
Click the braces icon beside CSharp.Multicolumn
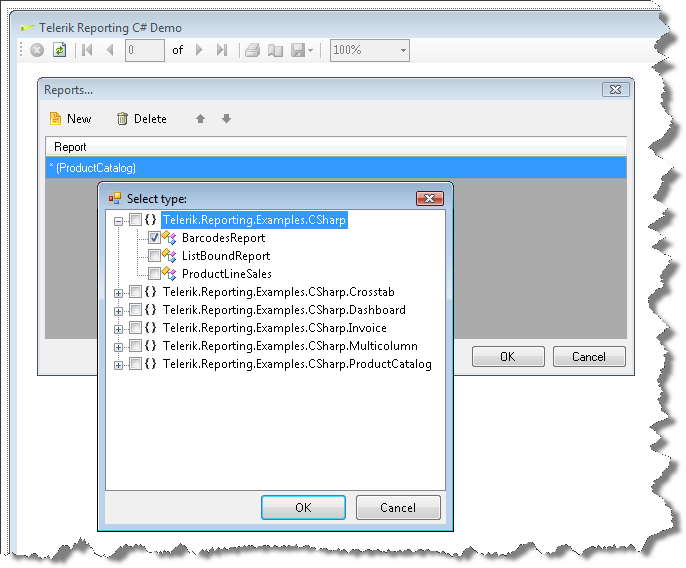[x=150, y=345]
